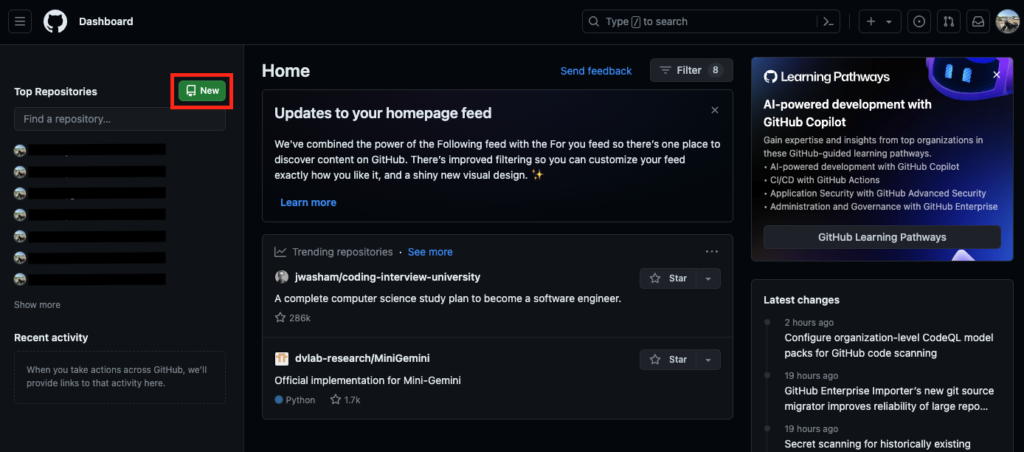Viewport: 1024px width, 452px height.
Task: Expand the create-new dropdown arrow
Action: [x=889, y=22]
